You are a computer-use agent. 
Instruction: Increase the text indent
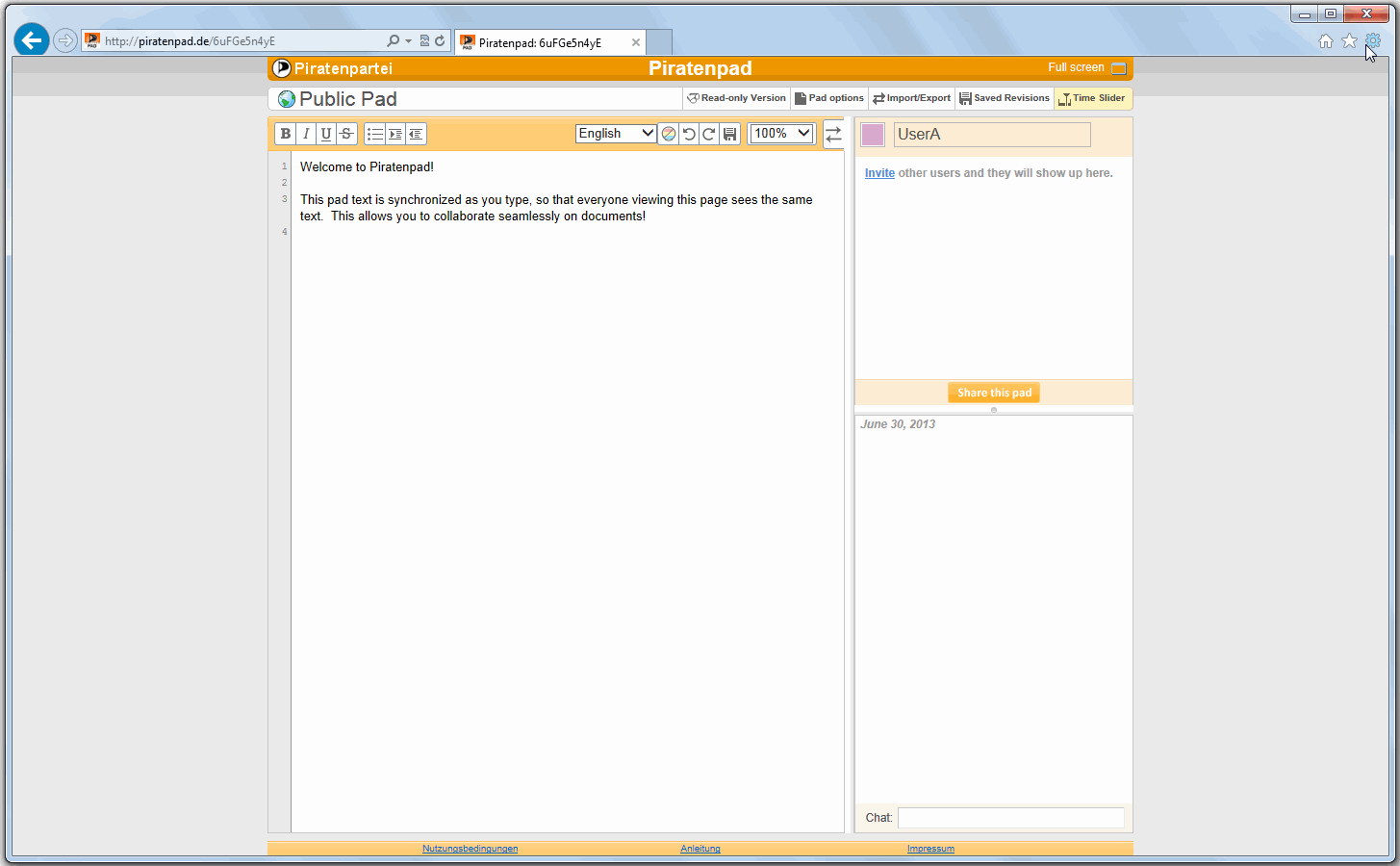point(395,134)
